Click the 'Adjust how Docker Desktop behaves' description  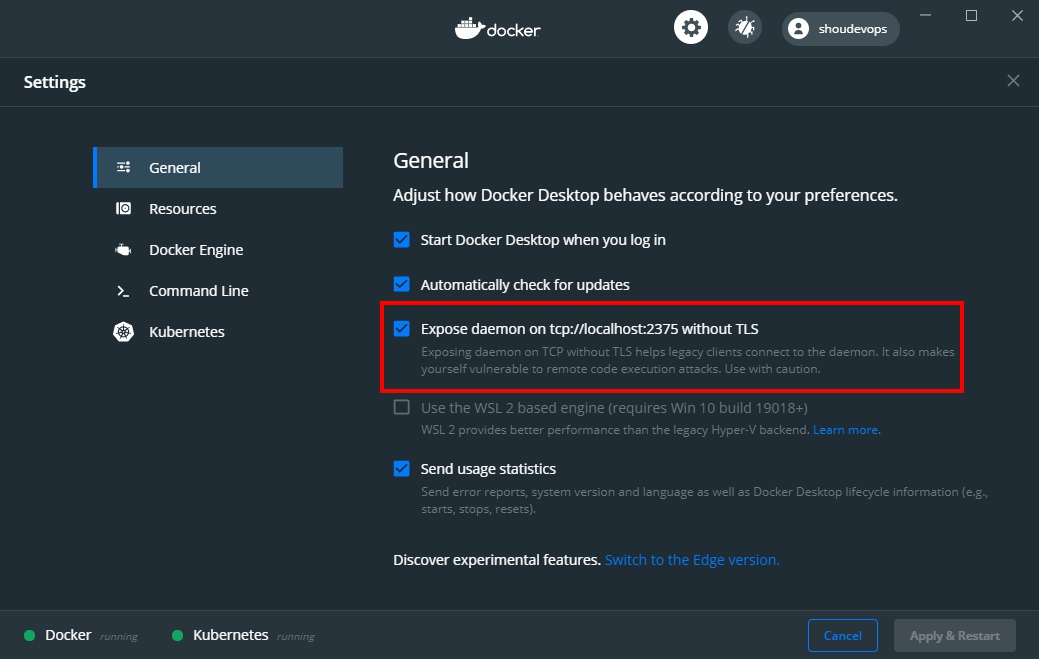click(x=645, y=195)
